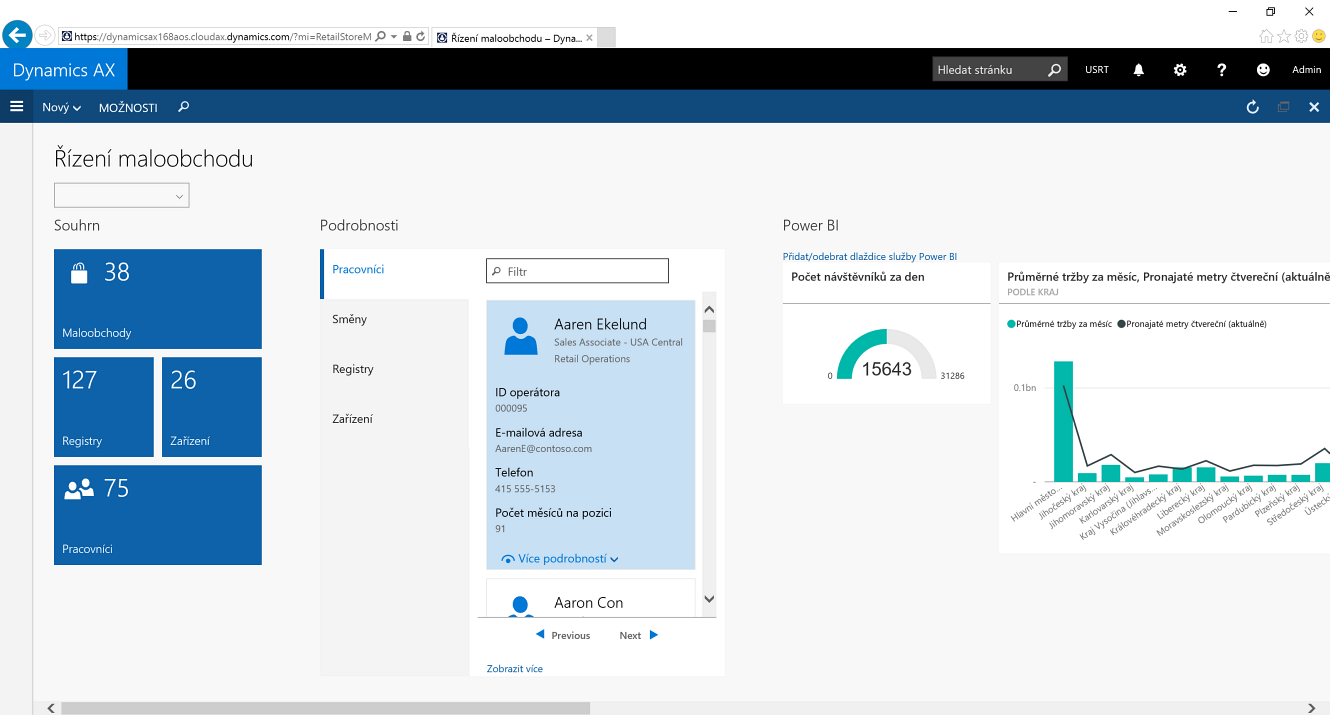Open the action bar search magnifier

(183, 107)
